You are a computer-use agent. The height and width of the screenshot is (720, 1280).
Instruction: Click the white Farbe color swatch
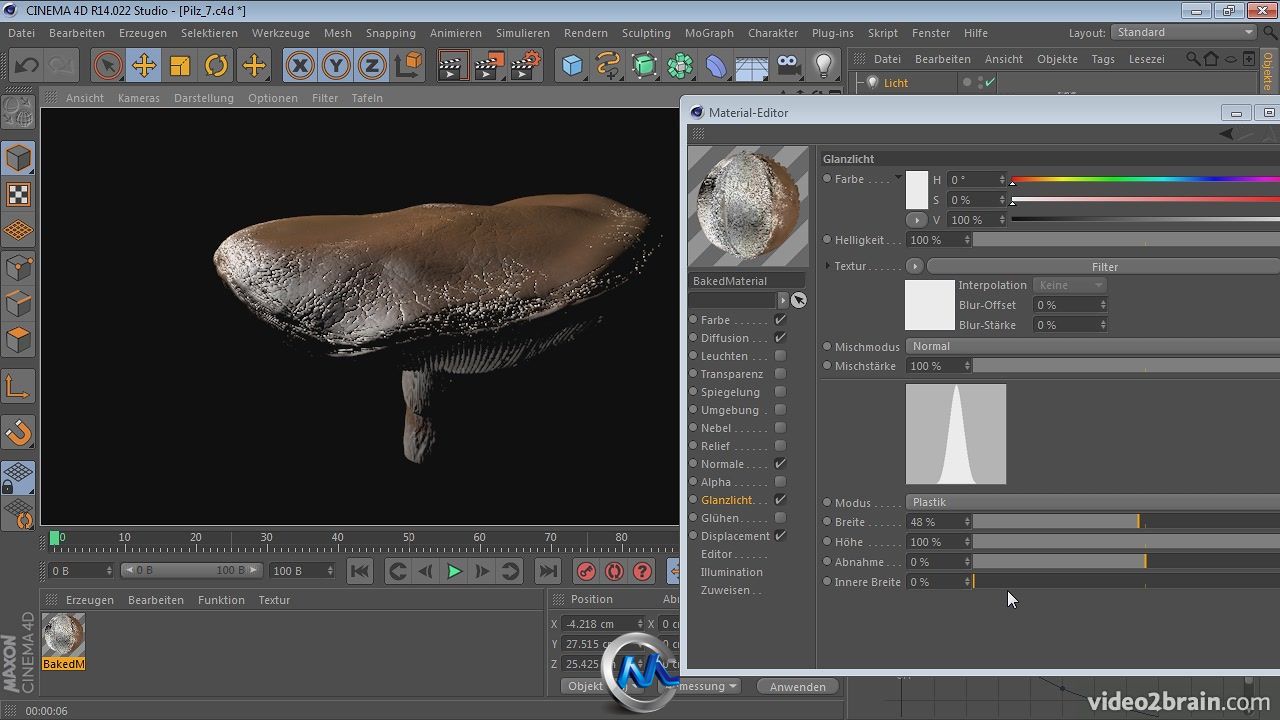click(917, 190)
